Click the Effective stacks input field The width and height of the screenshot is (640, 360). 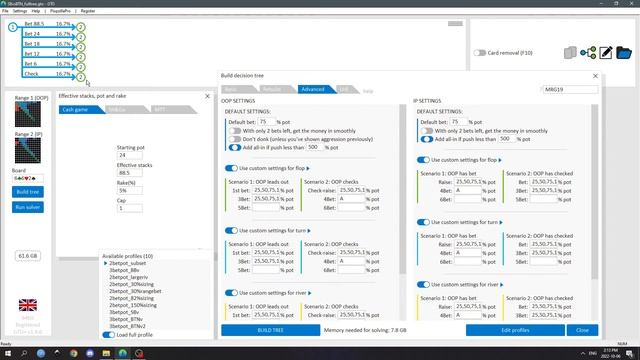(x=130, y=173)
